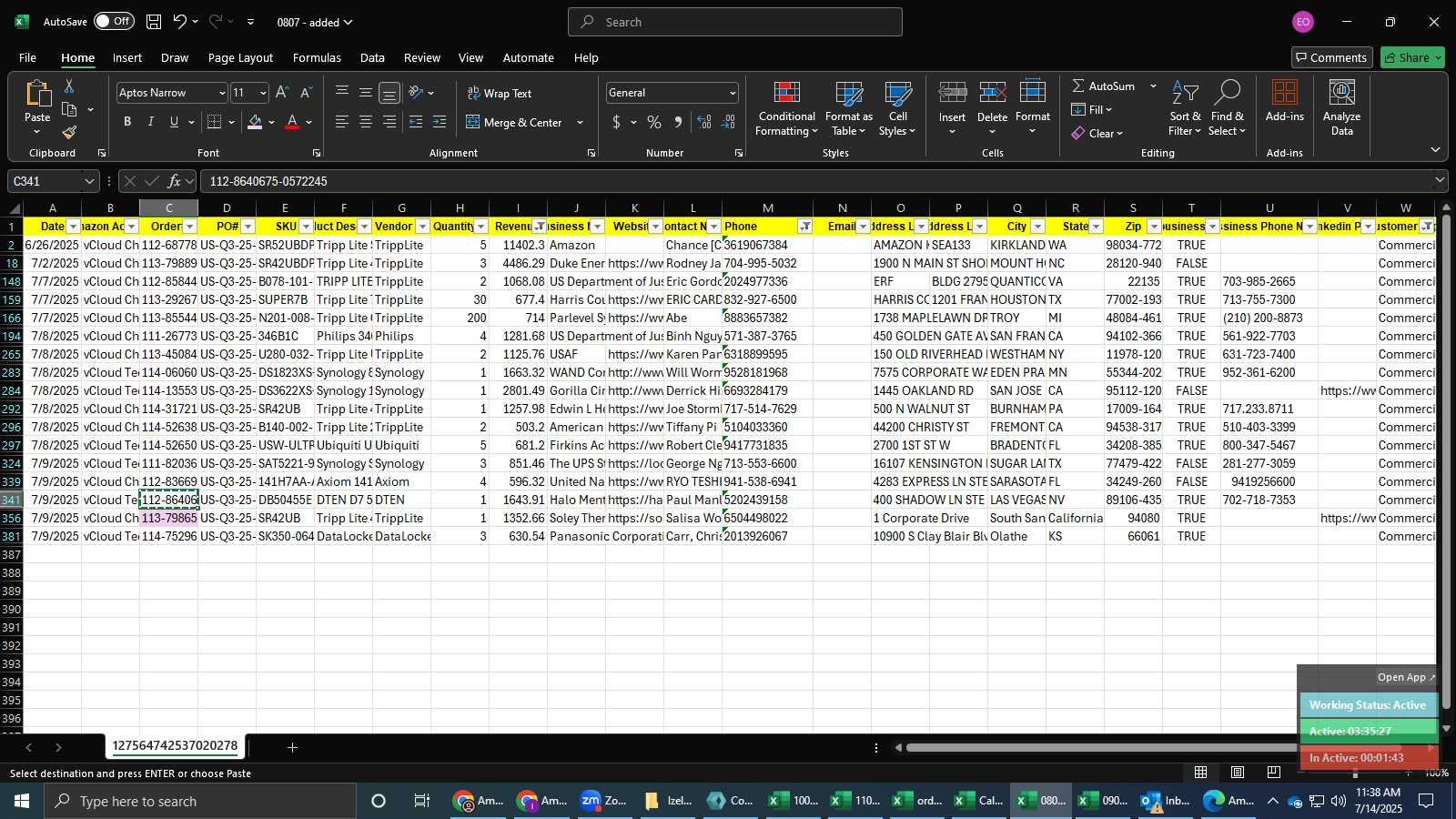Expand the Merge & Center dropdown arrow
Screen dimensions: 1456x819
point(581,122)
